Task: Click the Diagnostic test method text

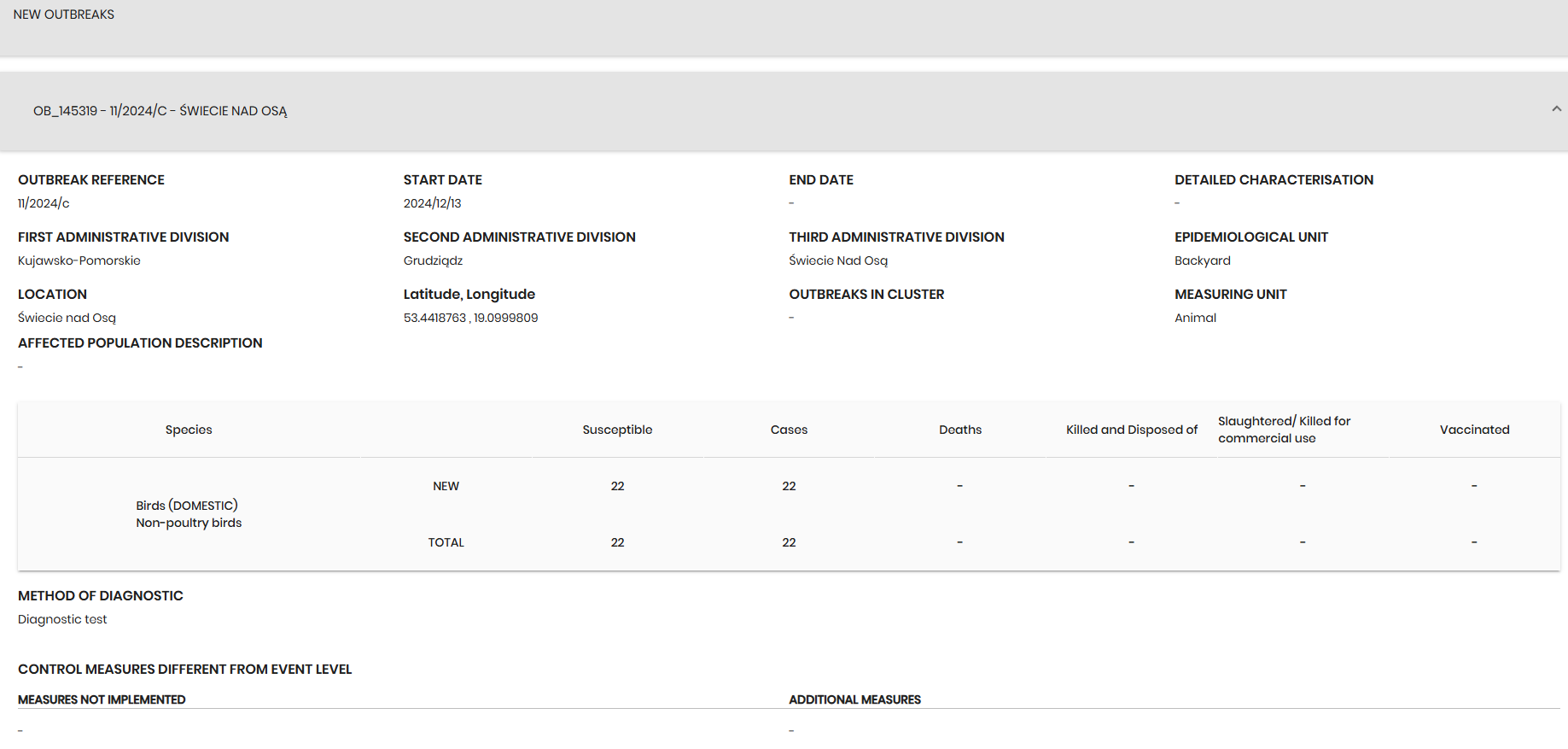Action: tap(62, 619)
